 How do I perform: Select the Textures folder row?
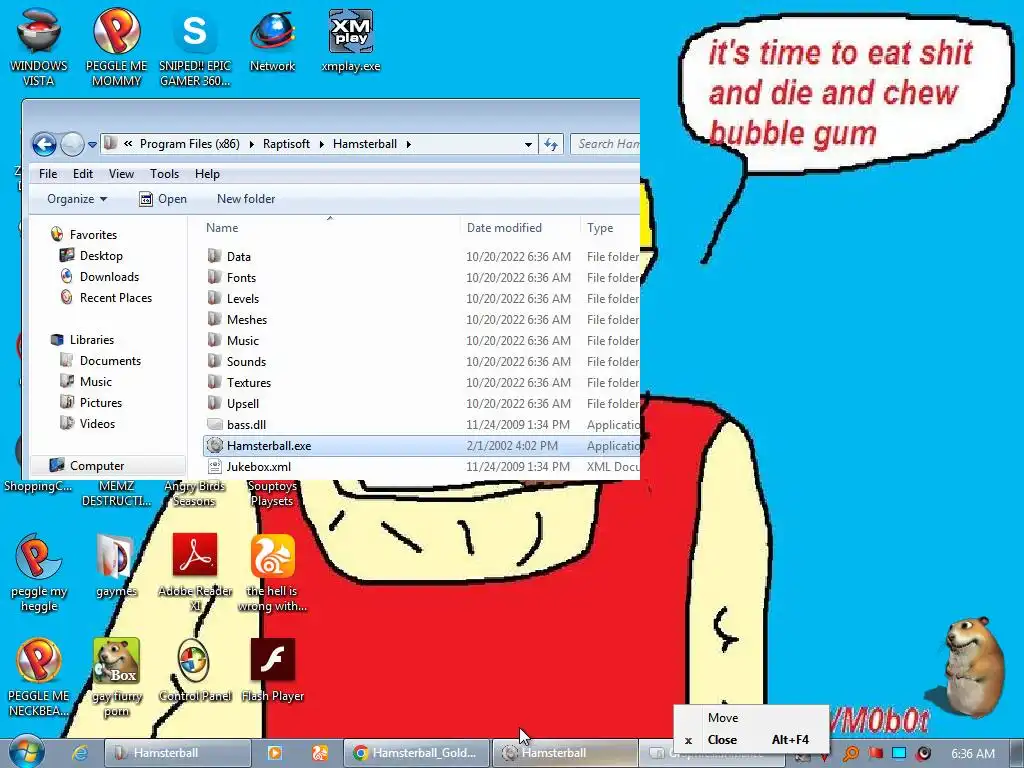pos(421,383)
